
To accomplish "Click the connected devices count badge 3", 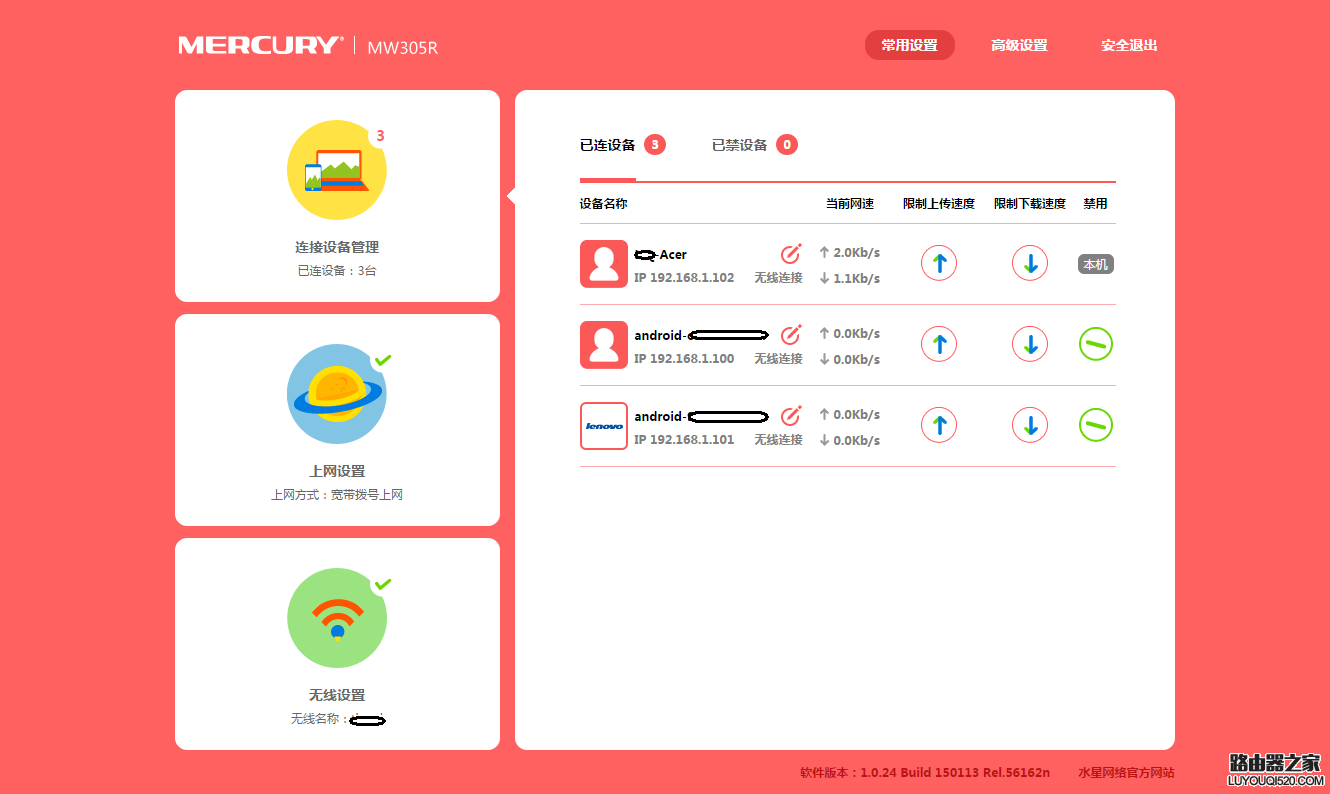I will tap(655, 145).
